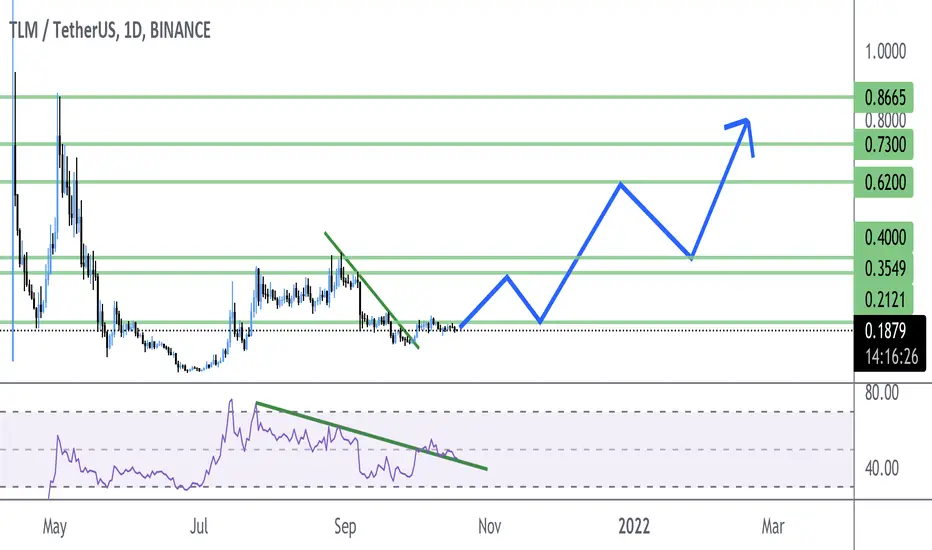932x550 pixels.
Task: Click the Mar date label
Action: tap(773, 526)
